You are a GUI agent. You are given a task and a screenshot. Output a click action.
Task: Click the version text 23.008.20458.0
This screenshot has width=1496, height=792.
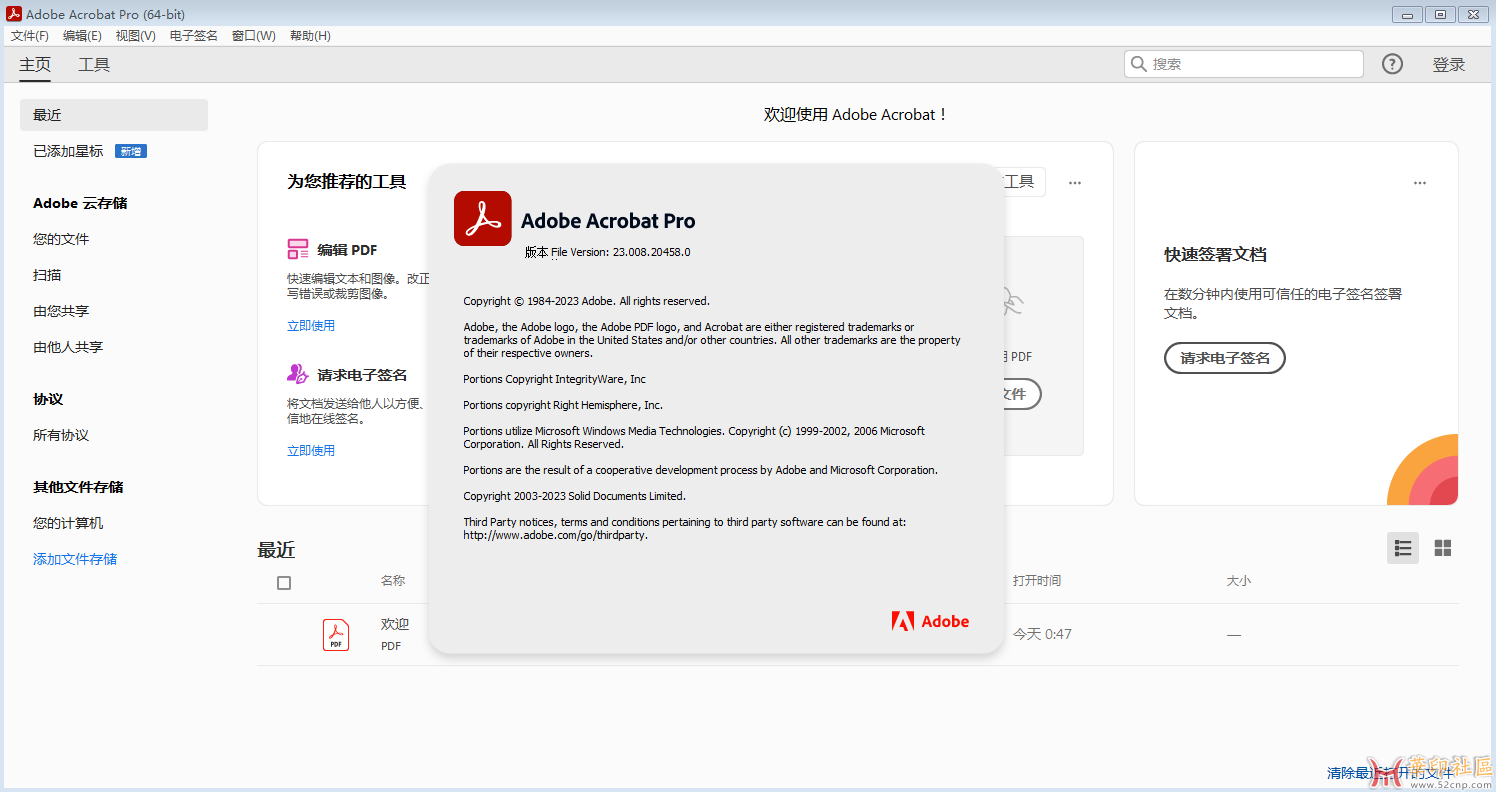click(x=652, y=252)
